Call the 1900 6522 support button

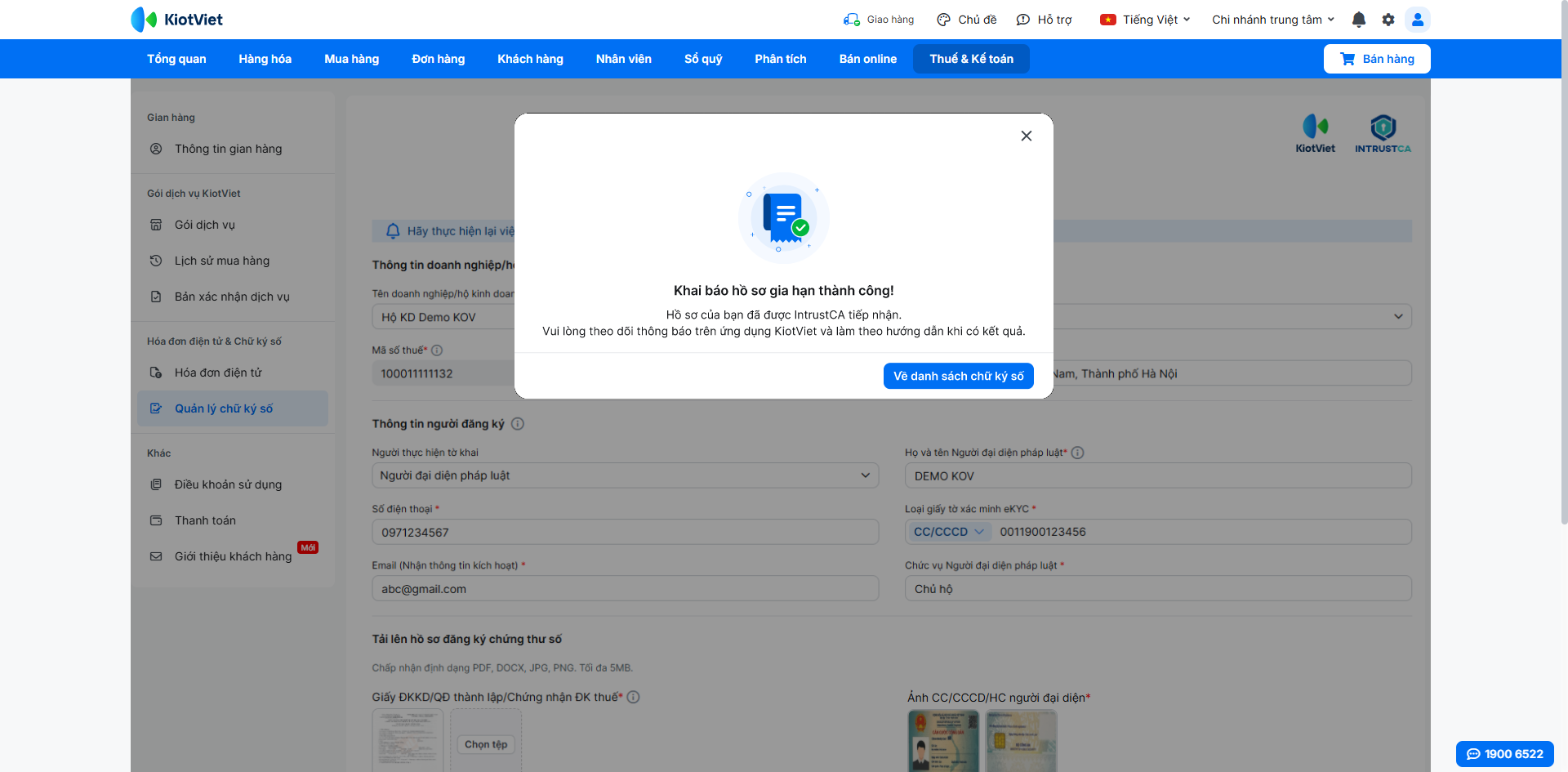click(x=1505, y=754)
